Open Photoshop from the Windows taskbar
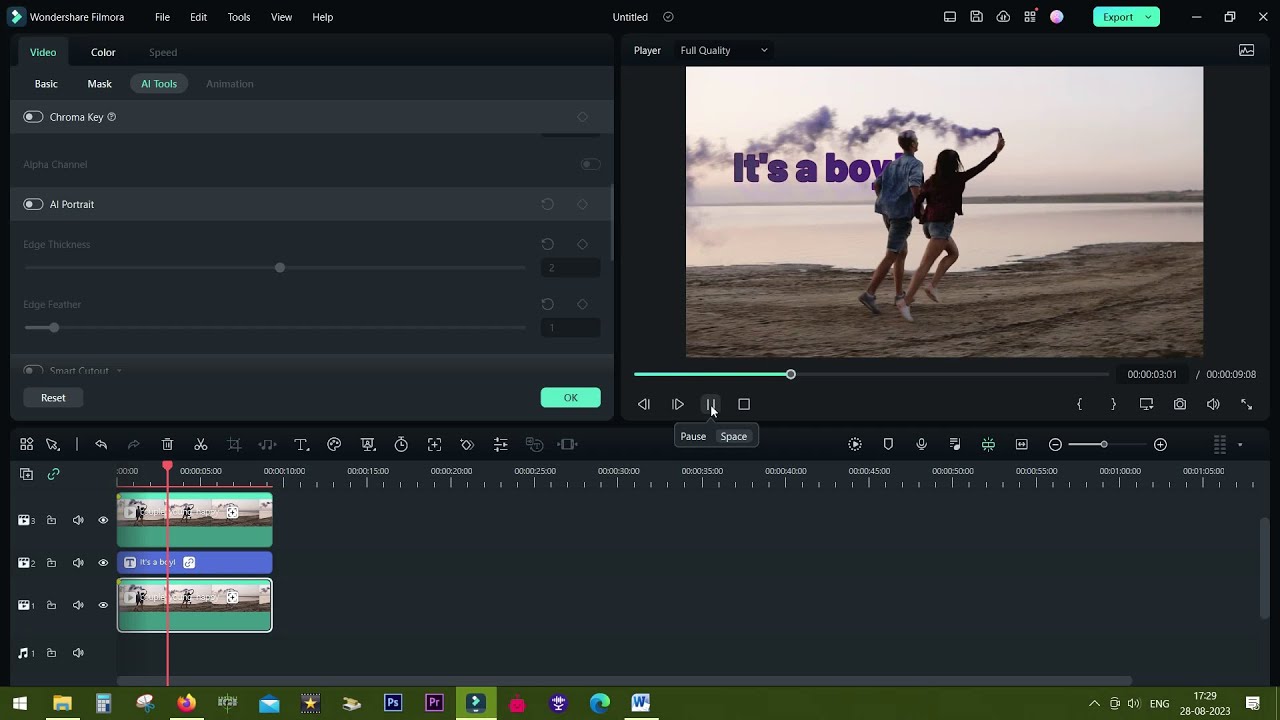Viewport: 1280px width, 720px height. pos(393,704)
